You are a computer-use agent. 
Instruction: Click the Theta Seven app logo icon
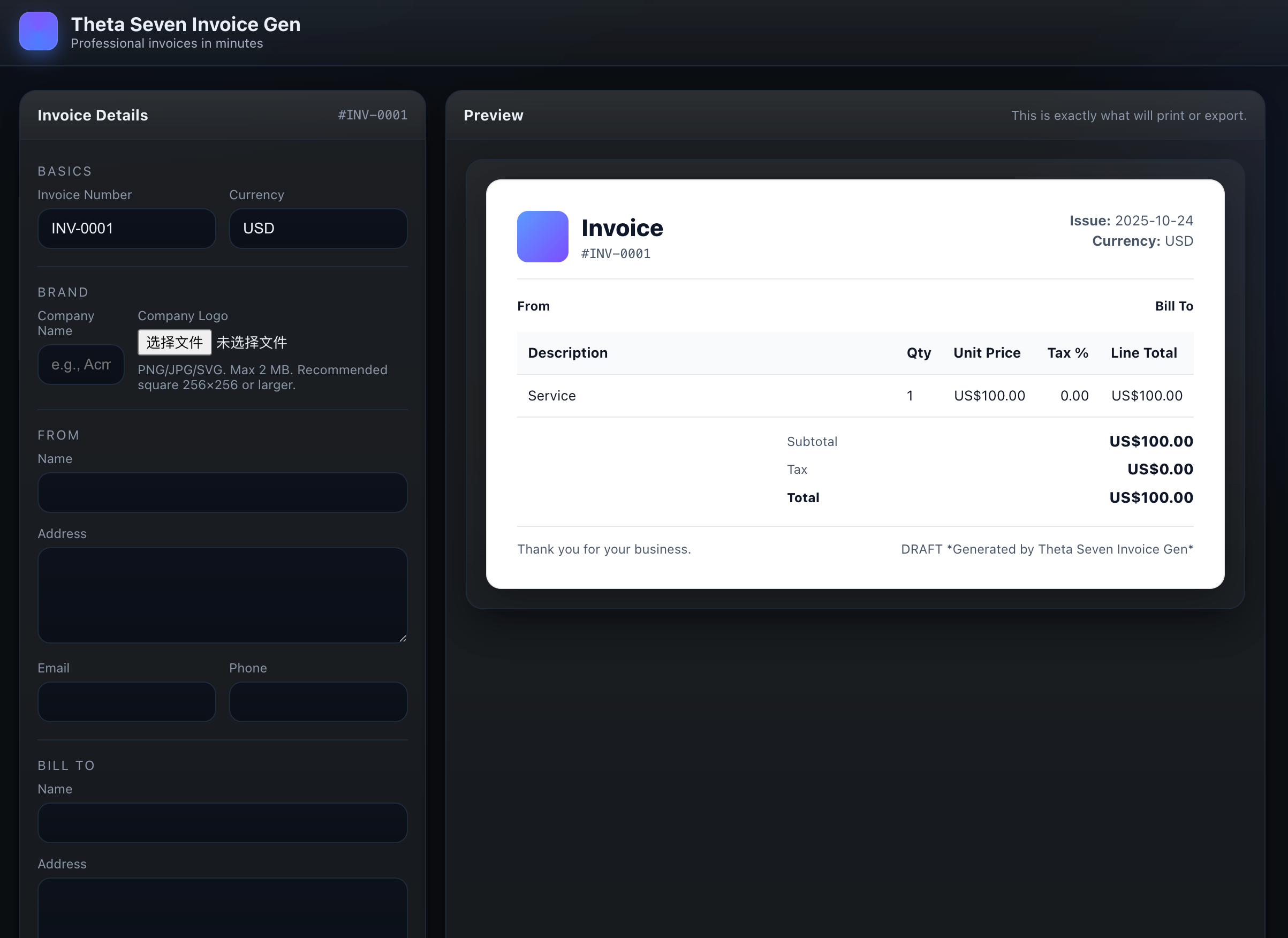pyautogui.click(x=38, y=31)
